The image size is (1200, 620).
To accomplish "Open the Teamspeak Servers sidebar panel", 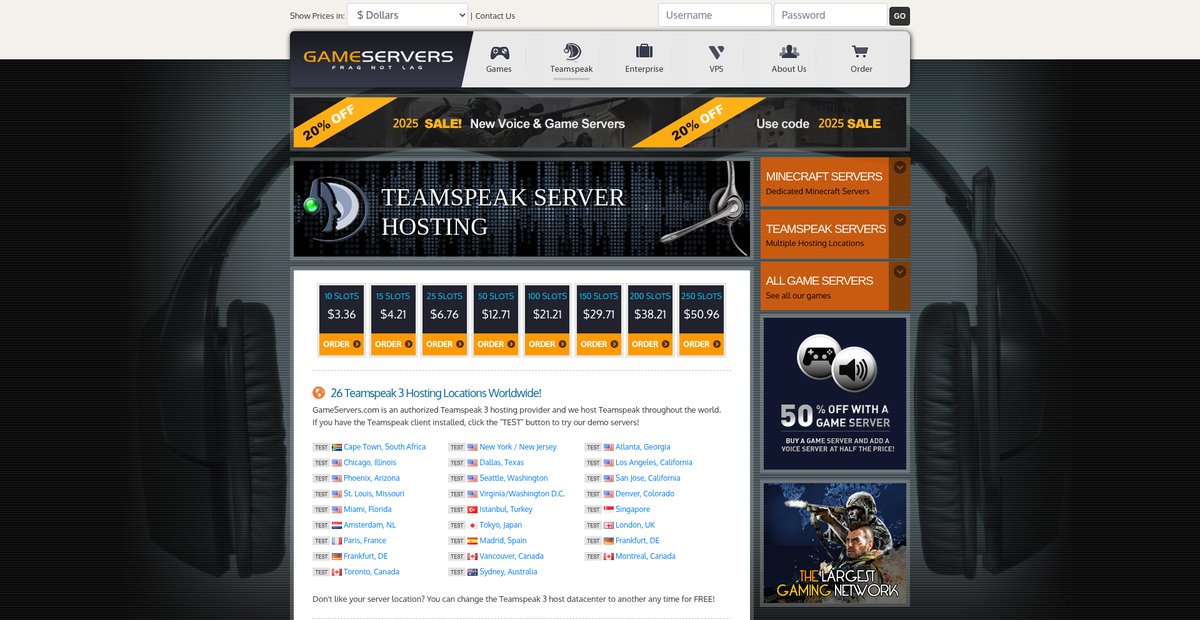I will point(835,234).
